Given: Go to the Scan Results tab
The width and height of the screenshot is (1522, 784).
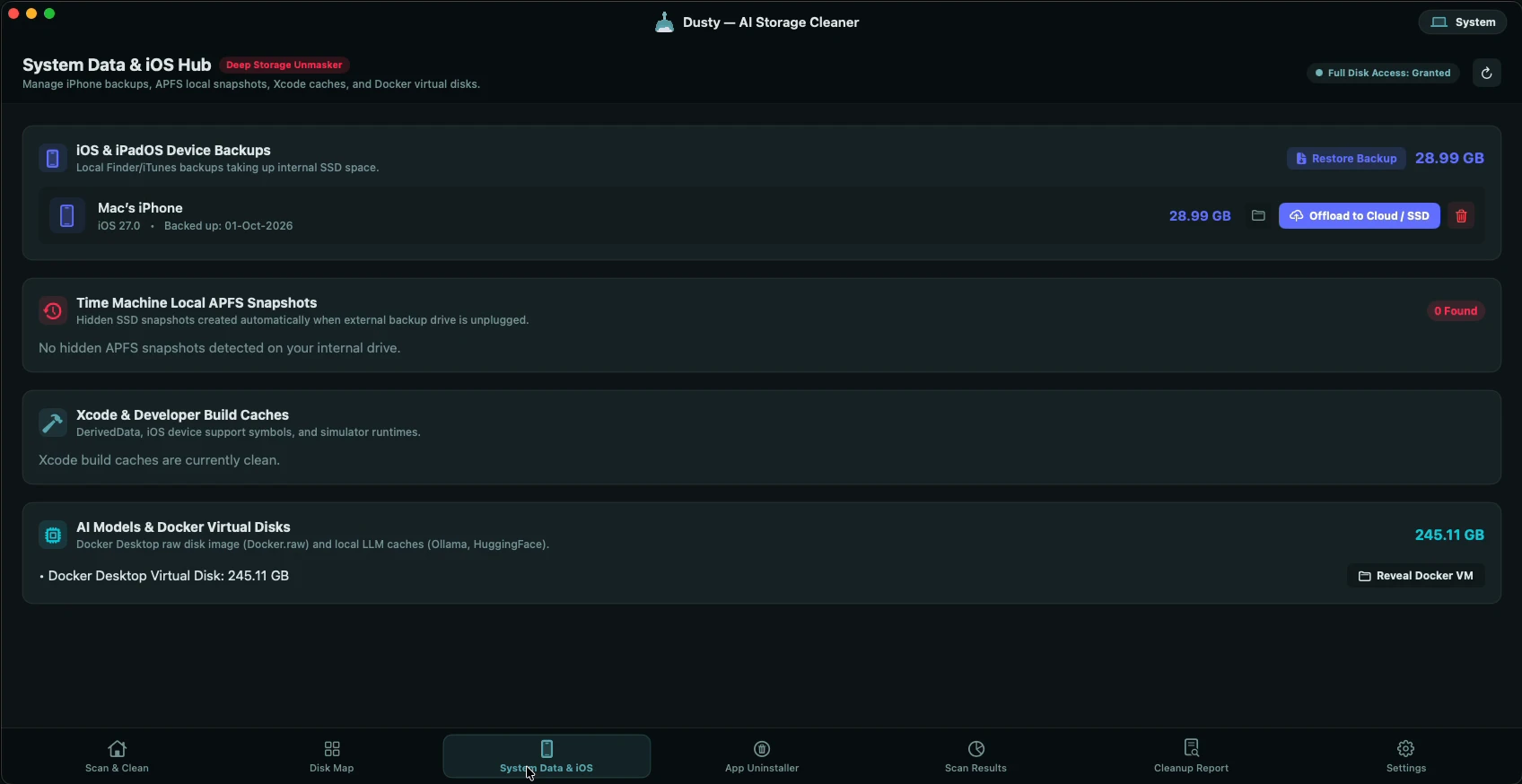Looking at the screenshot, I should pos(976,756).
